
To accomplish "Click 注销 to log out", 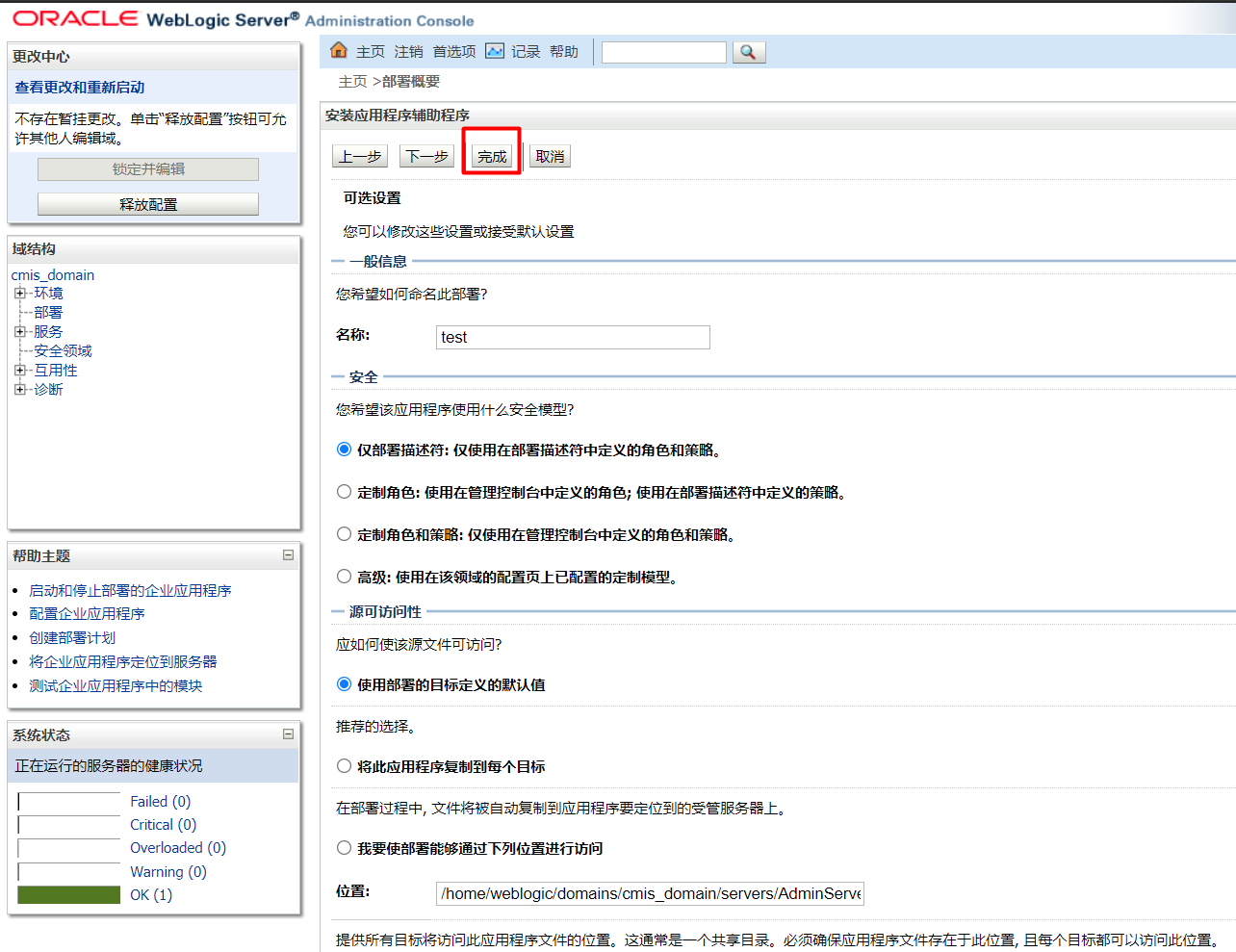I will (408, 52).
